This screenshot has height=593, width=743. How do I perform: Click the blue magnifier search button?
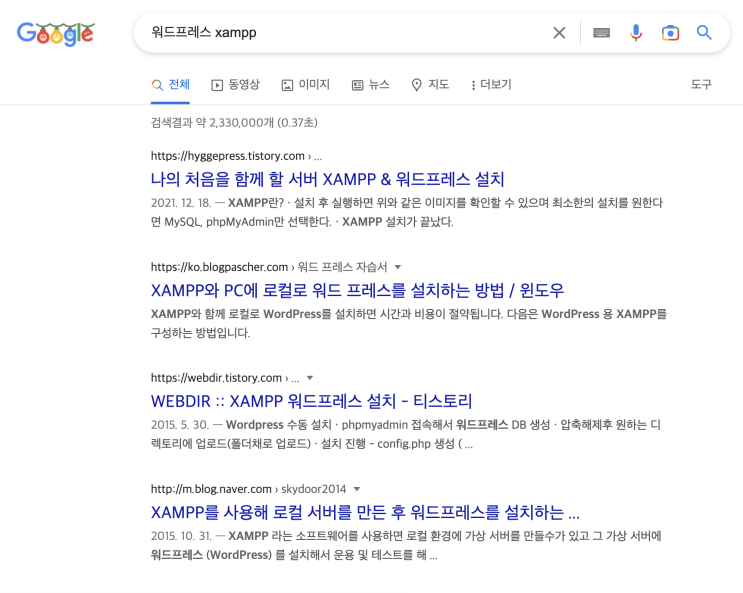pyautogui.click(x=704, y=33)
